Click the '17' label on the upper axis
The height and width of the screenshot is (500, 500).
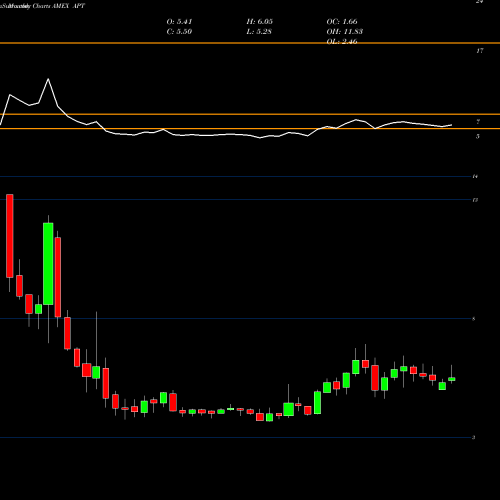coord(480,51)
